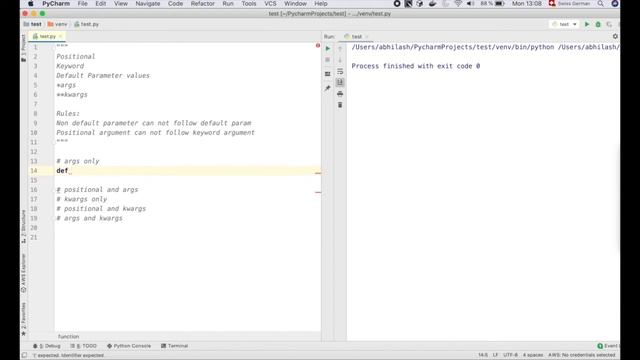Click the error stripe mark beside line 14
Image resolution: width=640 pixels, height=360 pixels.
[x=318, y=173]
